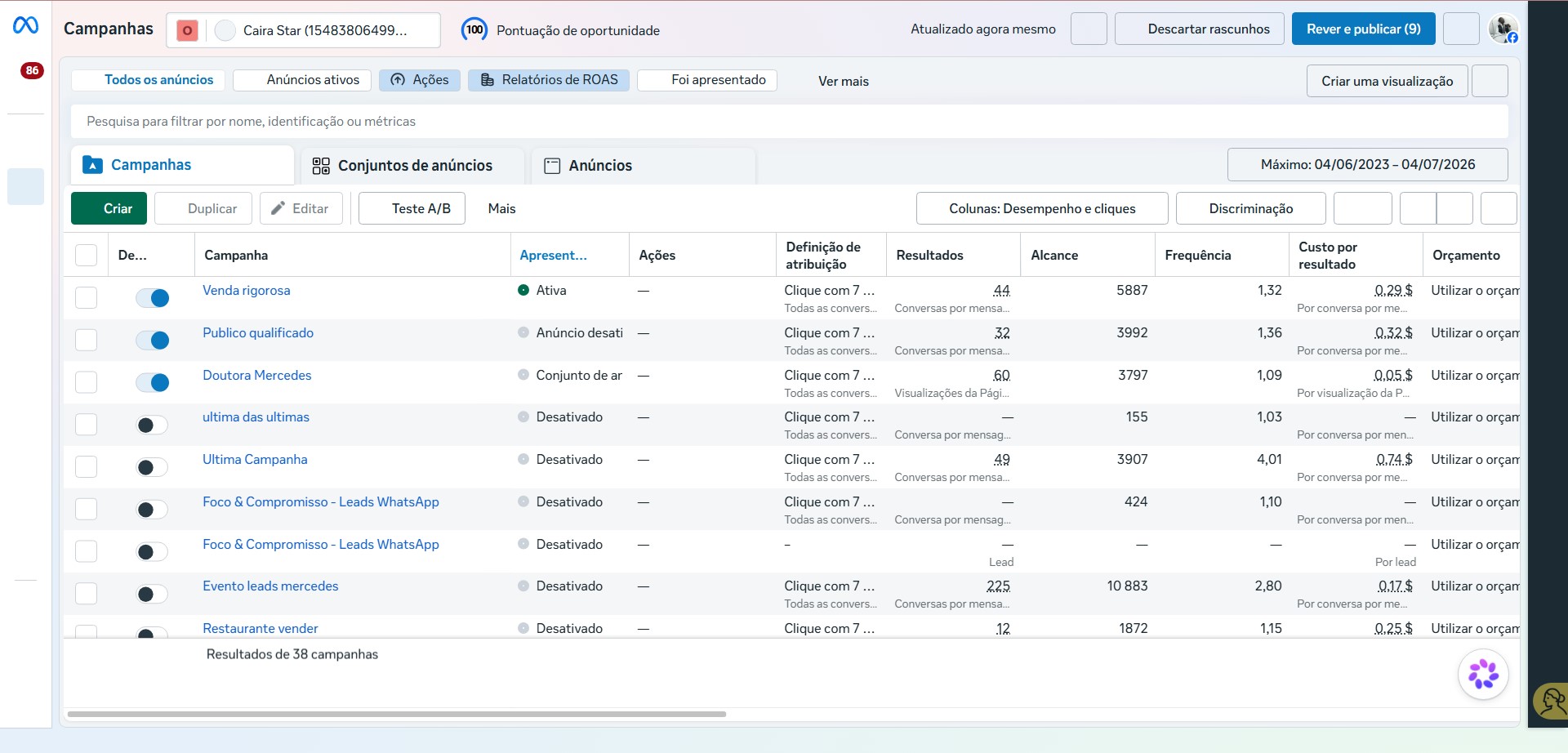Click the green Criar button
Screen dimensions: 1568x753
click(109, 208)
